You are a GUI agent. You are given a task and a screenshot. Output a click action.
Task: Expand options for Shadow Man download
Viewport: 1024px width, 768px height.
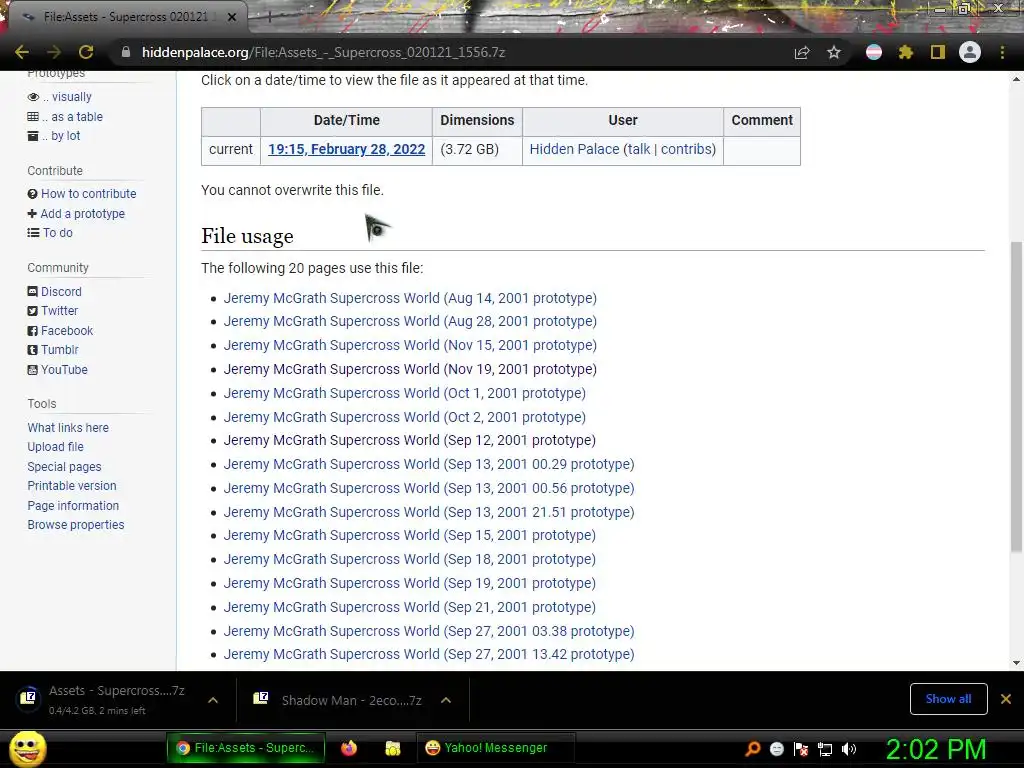point(446,700)
